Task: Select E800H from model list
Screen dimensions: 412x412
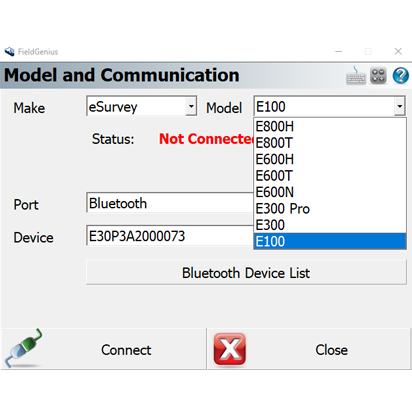Action: point(330,127)
